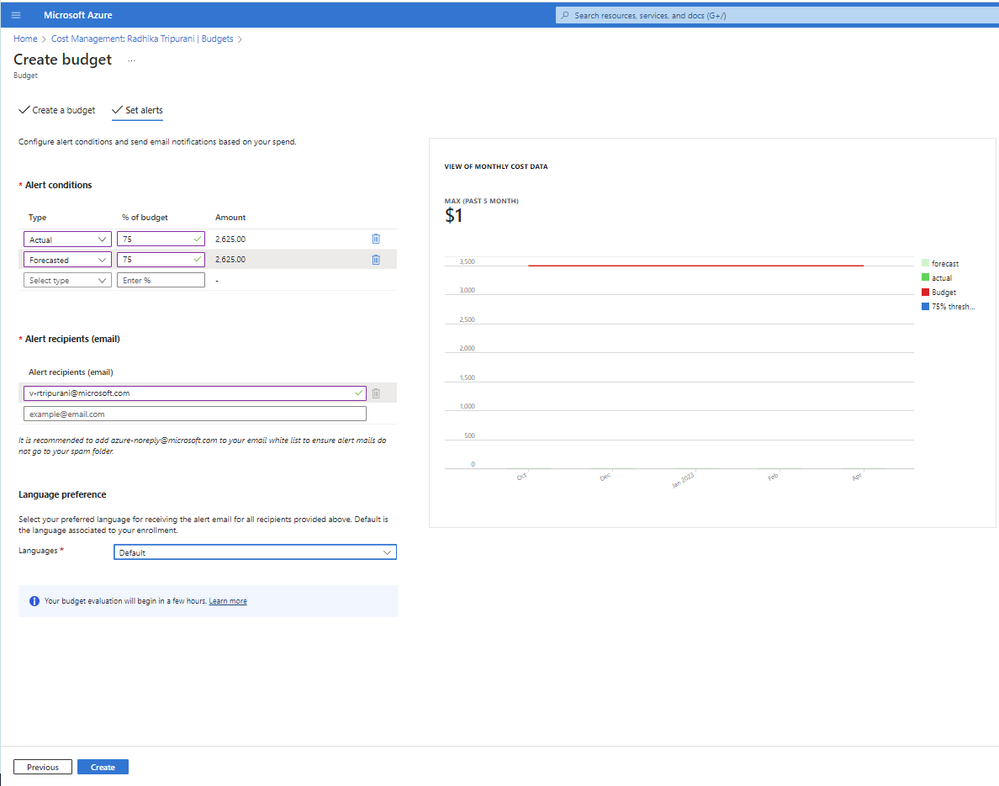Open the Azure portal hamburger menu

tap(16, 15)
